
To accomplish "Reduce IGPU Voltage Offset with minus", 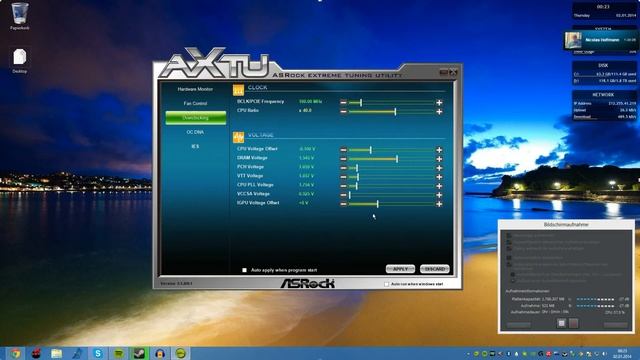I will point(343,204).
